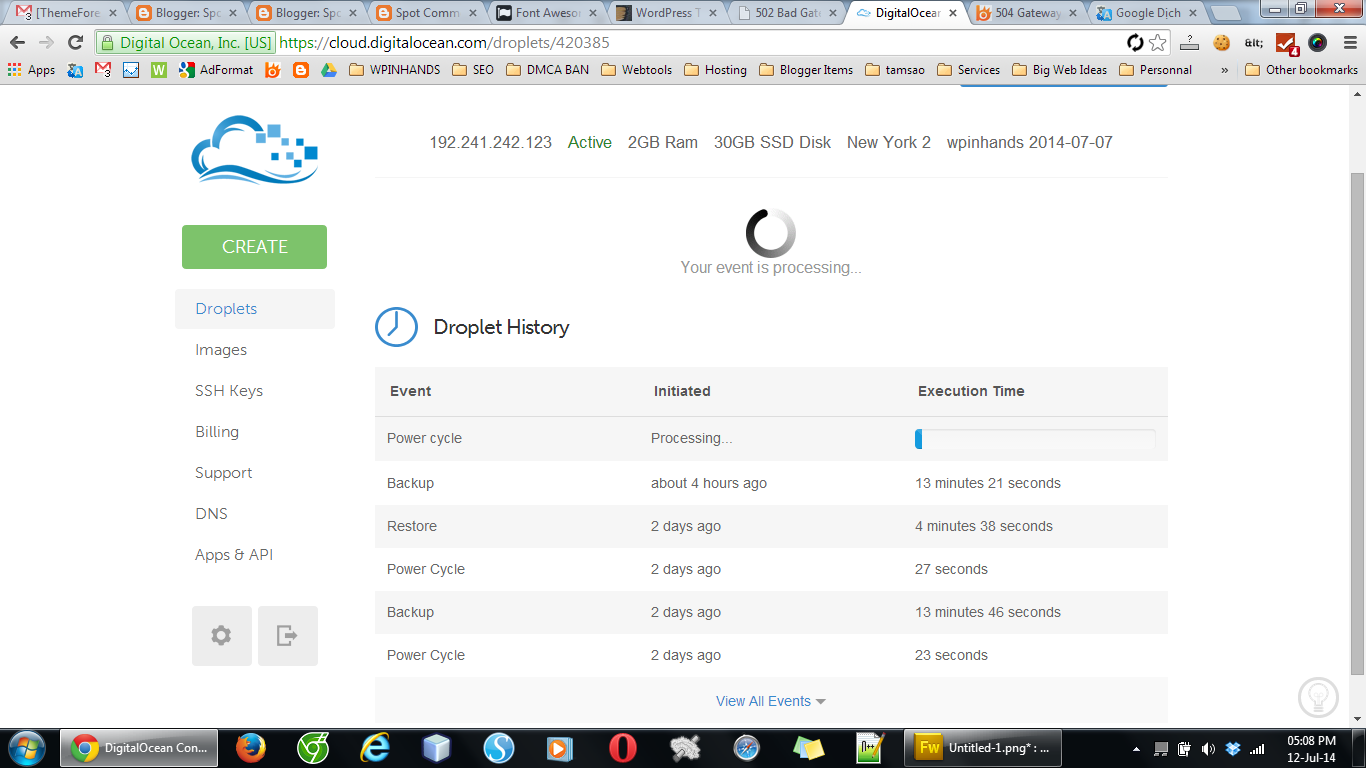Image resolution: width=1366 pixels, height=768 pixels.
Task: Click the Droplet History clock icon
Action: 396,327
